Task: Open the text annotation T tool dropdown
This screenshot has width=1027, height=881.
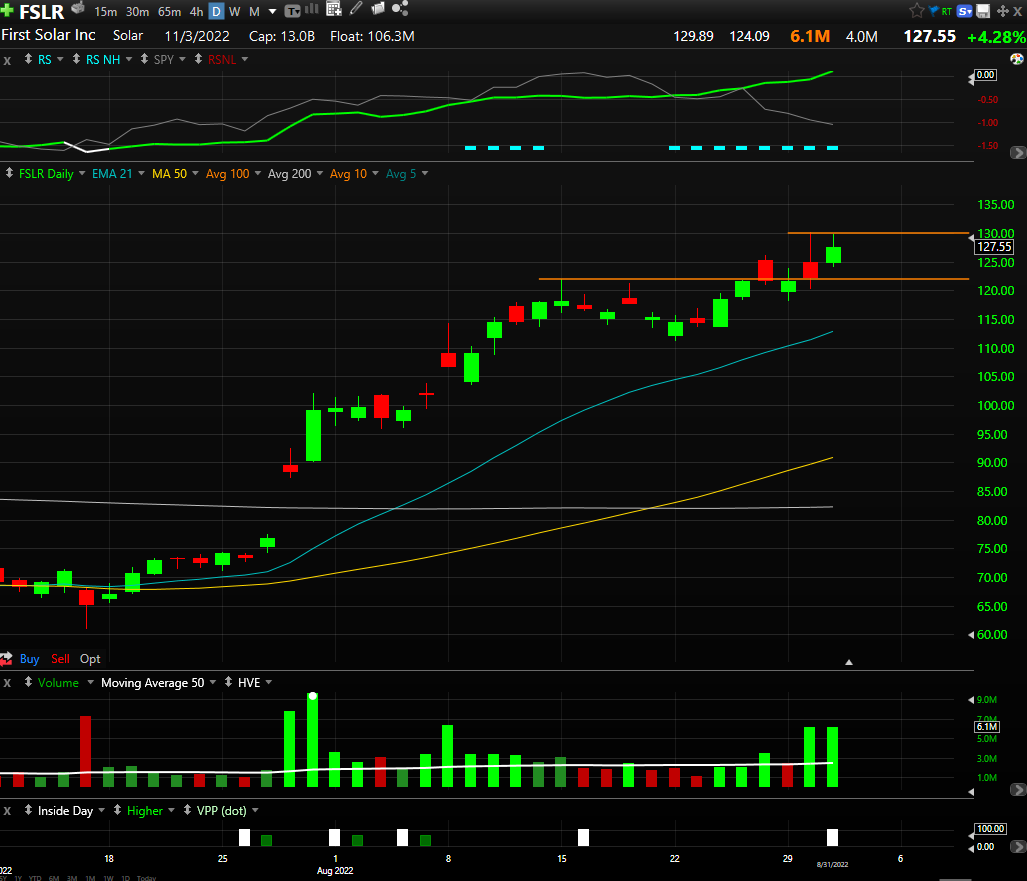Action: click(x=292, y=10)
